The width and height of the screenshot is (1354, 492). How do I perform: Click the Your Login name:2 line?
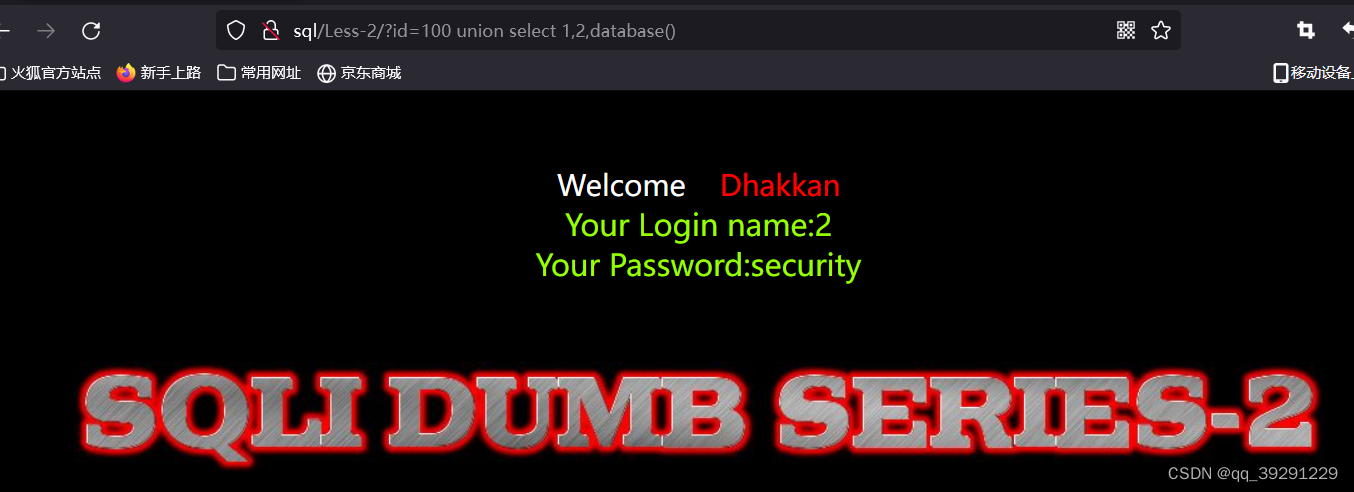[698, 226]
